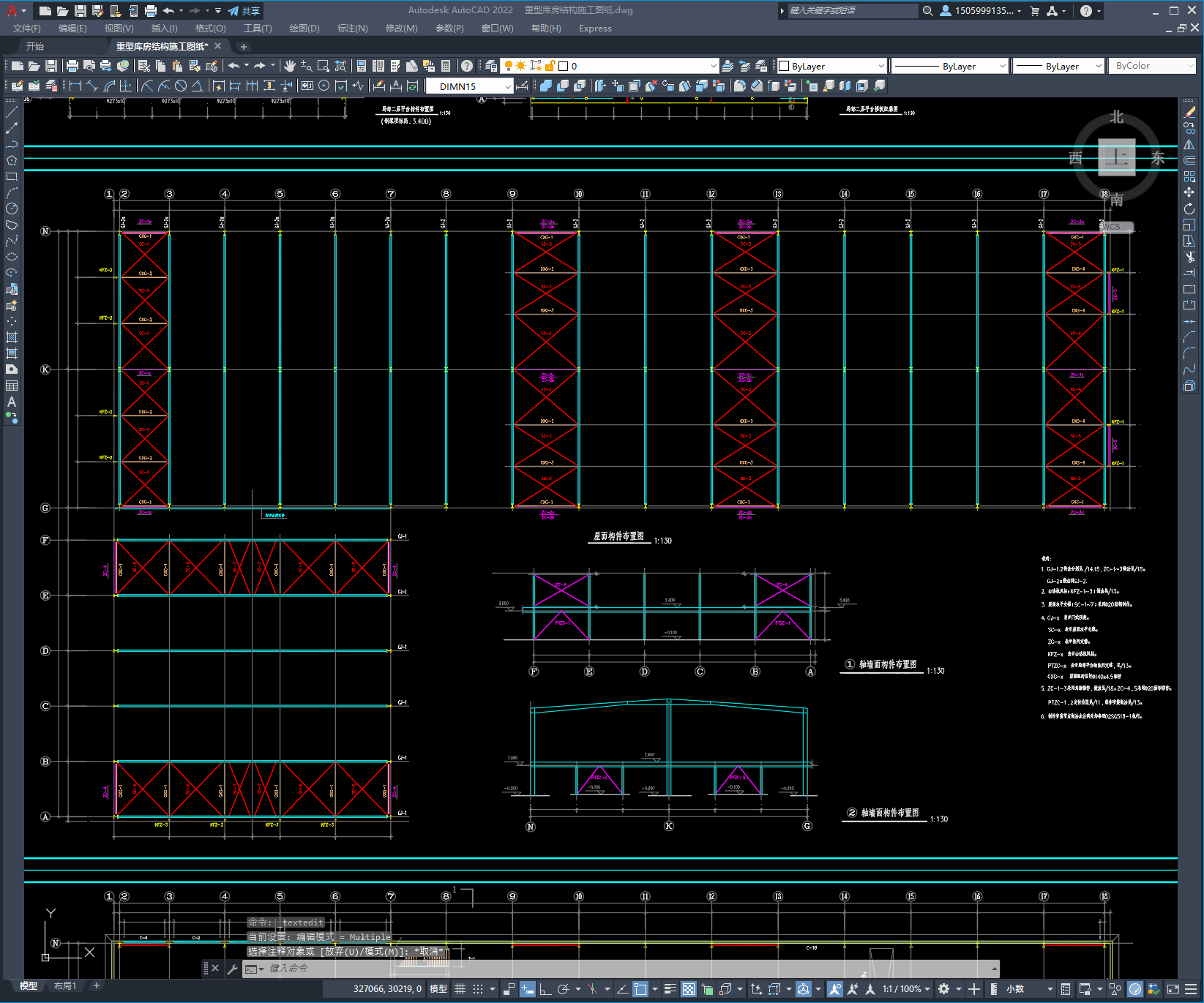Open the Express menu
Image resolution: width=1204 pixels, height=1003 pixels.
click(x=595, y=29)
